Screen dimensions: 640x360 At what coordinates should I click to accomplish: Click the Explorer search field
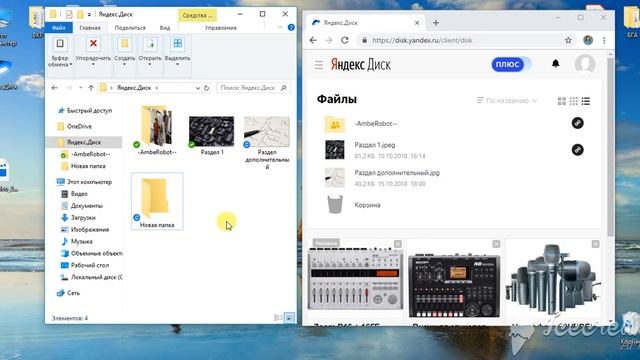(253, 88)
